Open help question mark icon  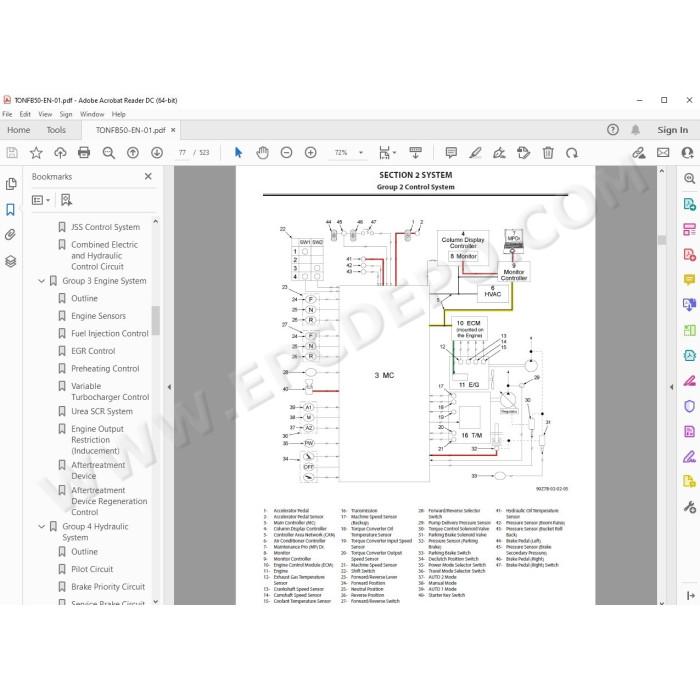pyautogui.click(x=613, y=130)
